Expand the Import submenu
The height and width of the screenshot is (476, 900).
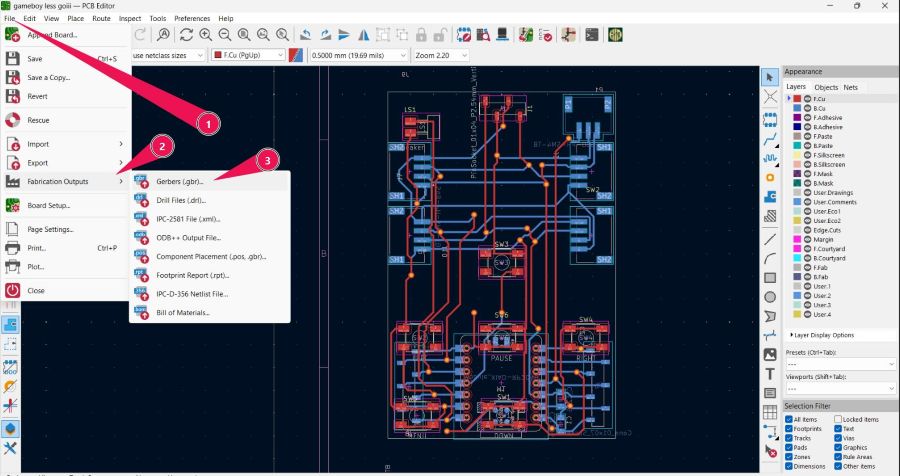point(65,144)
